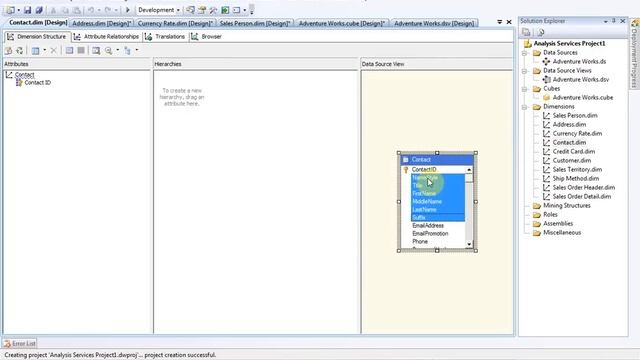Open dropdown arrow beside Zoom icon
This screenshot has width=640, height=360.
(118, 50)
